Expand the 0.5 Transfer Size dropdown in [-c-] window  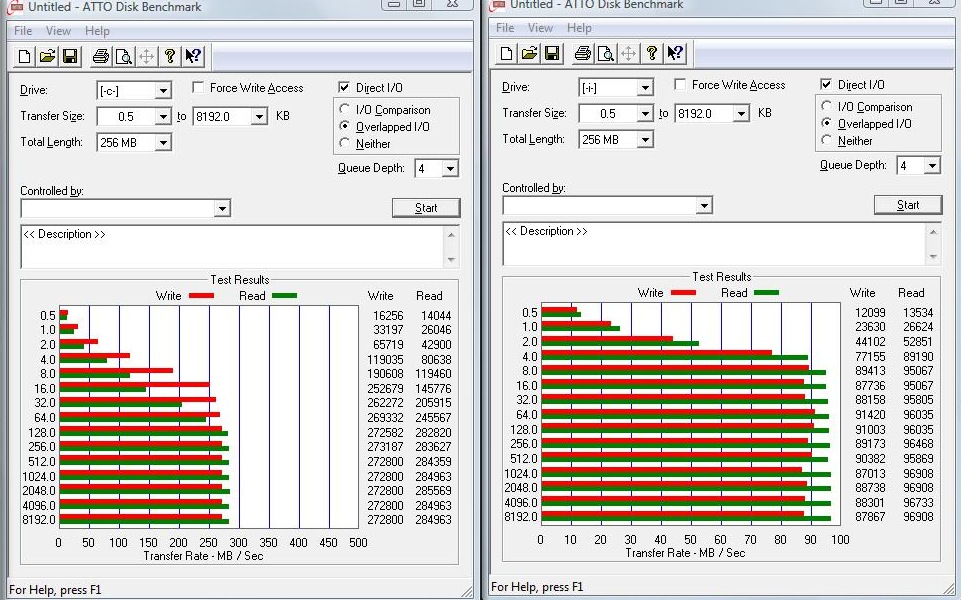tap(162, 116)
